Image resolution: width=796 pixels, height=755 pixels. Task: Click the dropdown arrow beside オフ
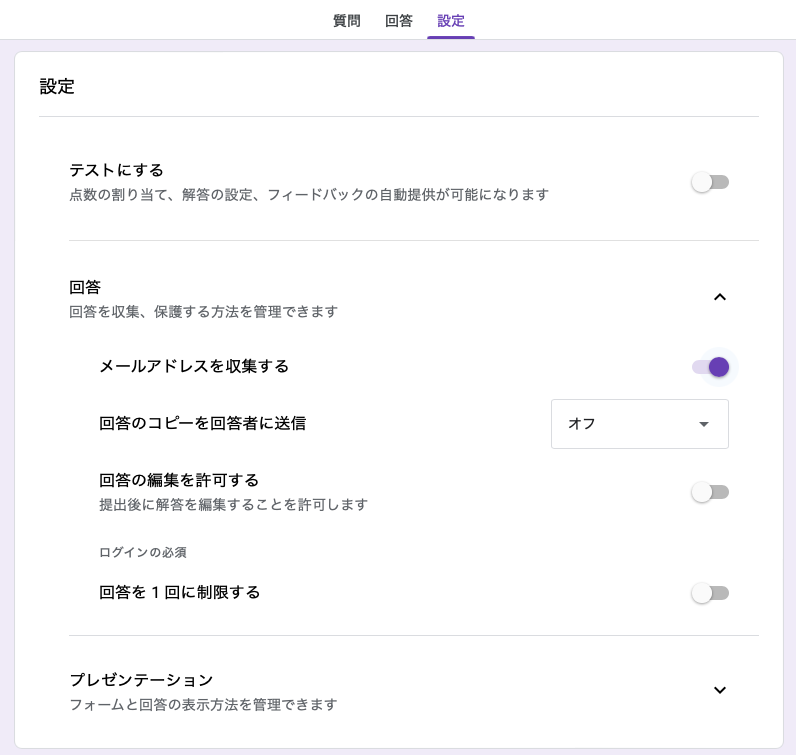click(704, 424)
